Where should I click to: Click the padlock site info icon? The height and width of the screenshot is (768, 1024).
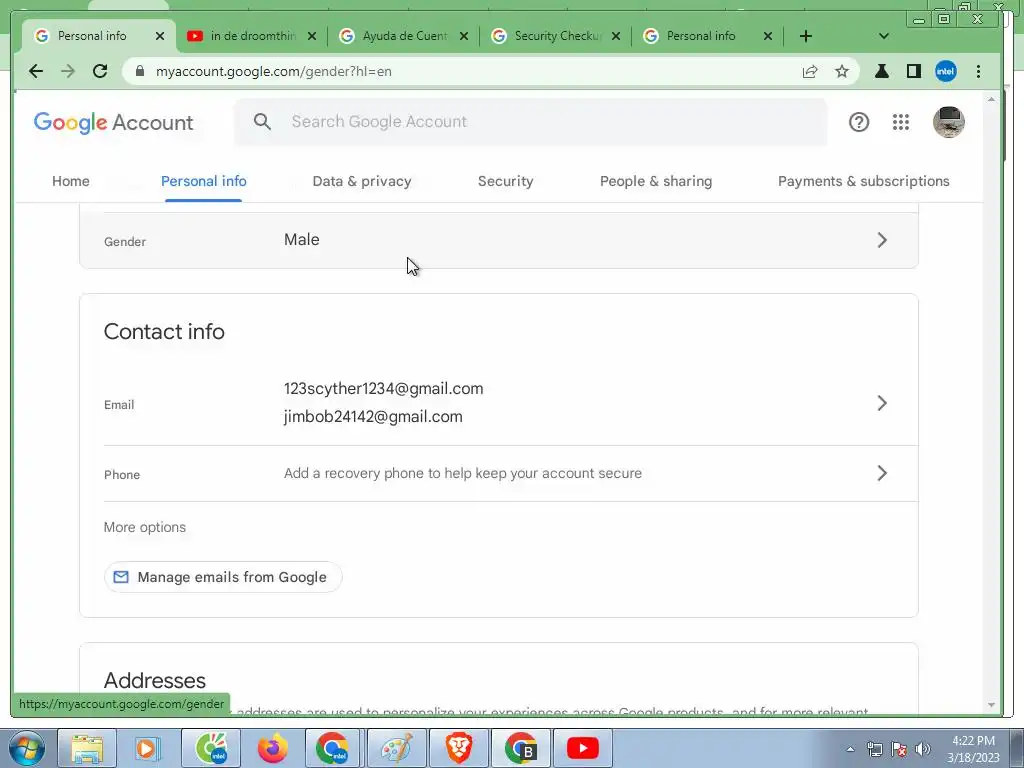pos(140,71)
